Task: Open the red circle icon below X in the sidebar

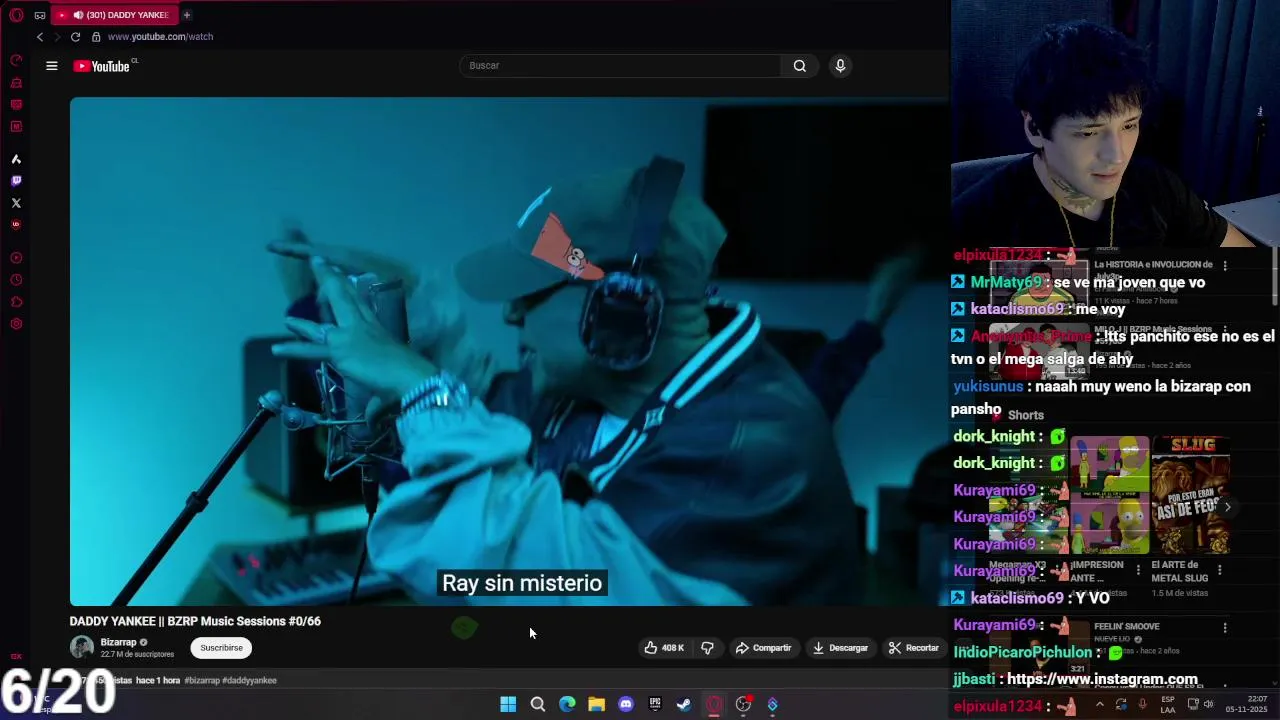Action: point(16,225)
